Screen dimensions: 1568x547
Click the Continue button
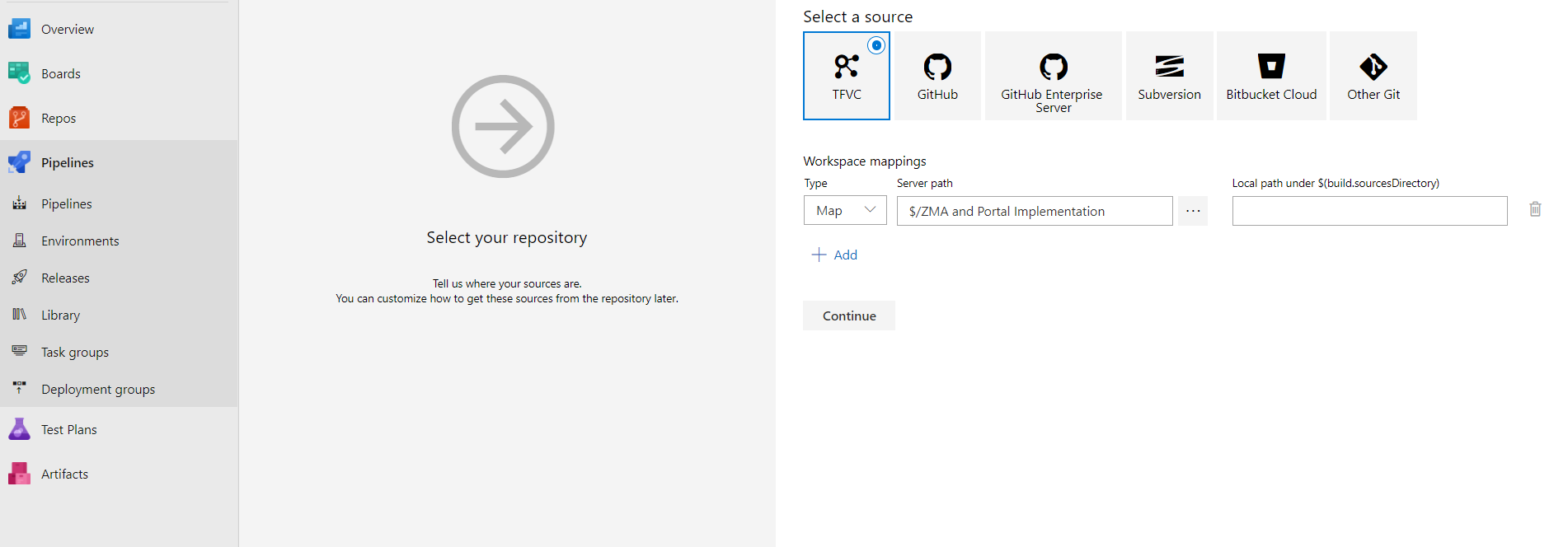(849, 316)
